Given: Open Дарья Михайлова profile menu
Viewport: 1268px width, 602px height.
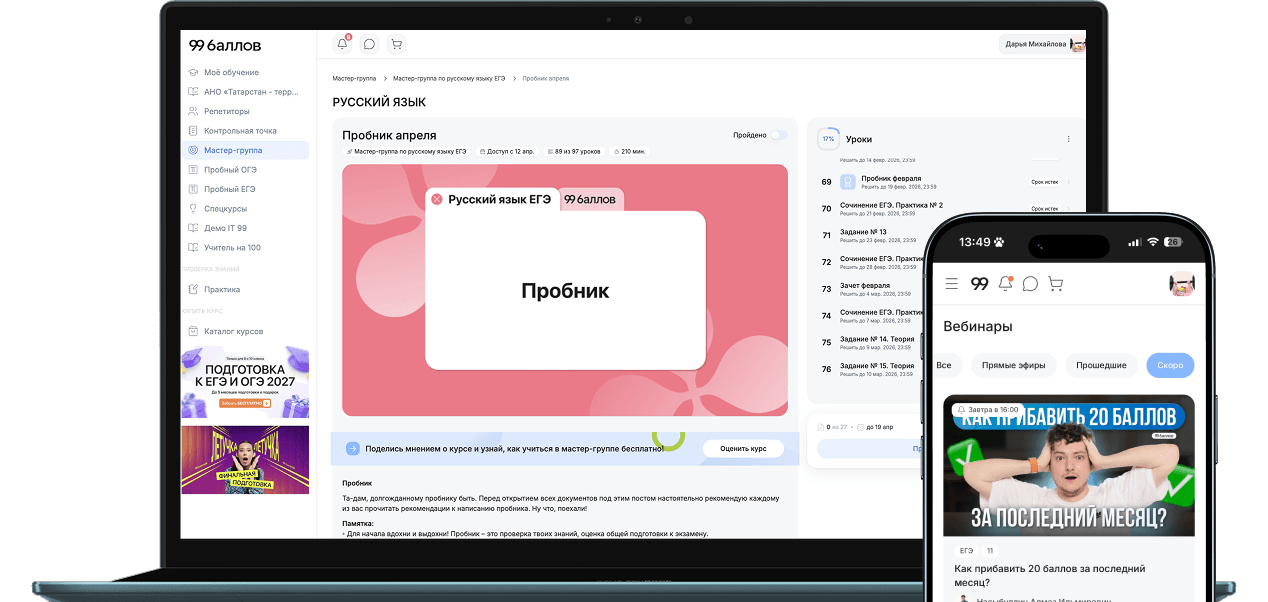Looking at the screenshot, I should [x=1041, y=44].
